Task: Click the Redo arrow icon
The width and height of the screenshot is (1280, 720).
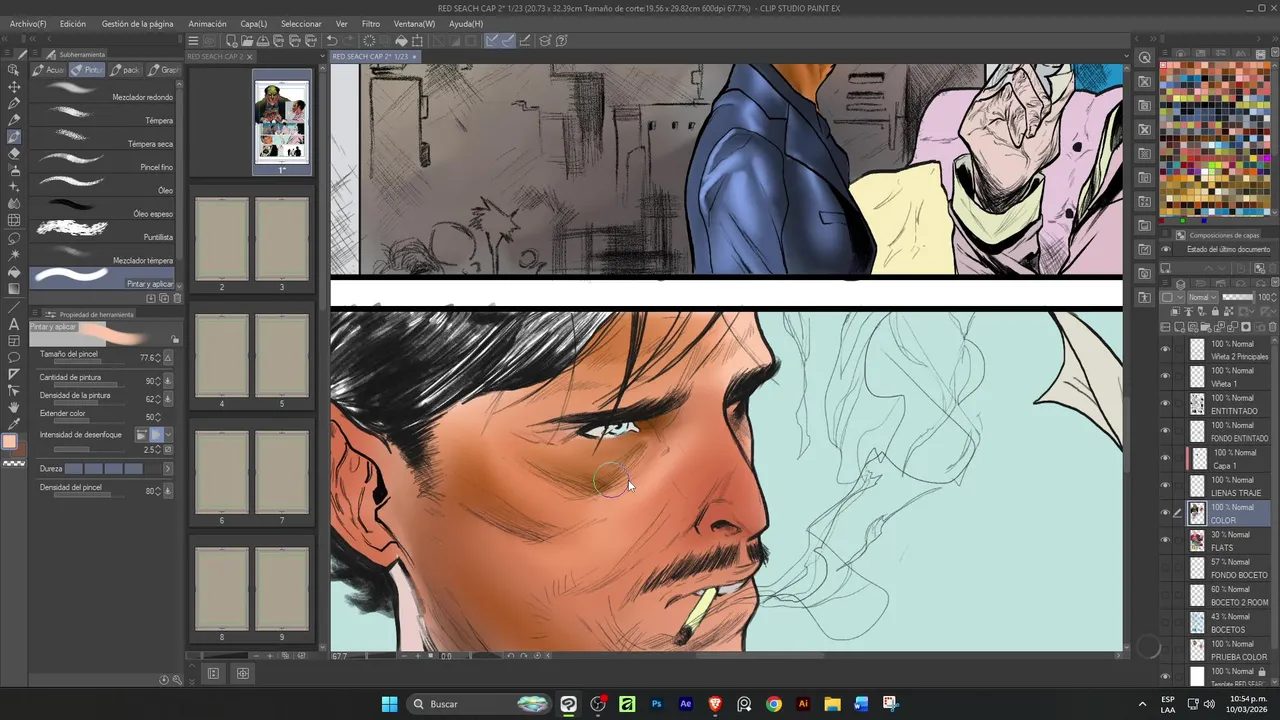Action: 348,41
